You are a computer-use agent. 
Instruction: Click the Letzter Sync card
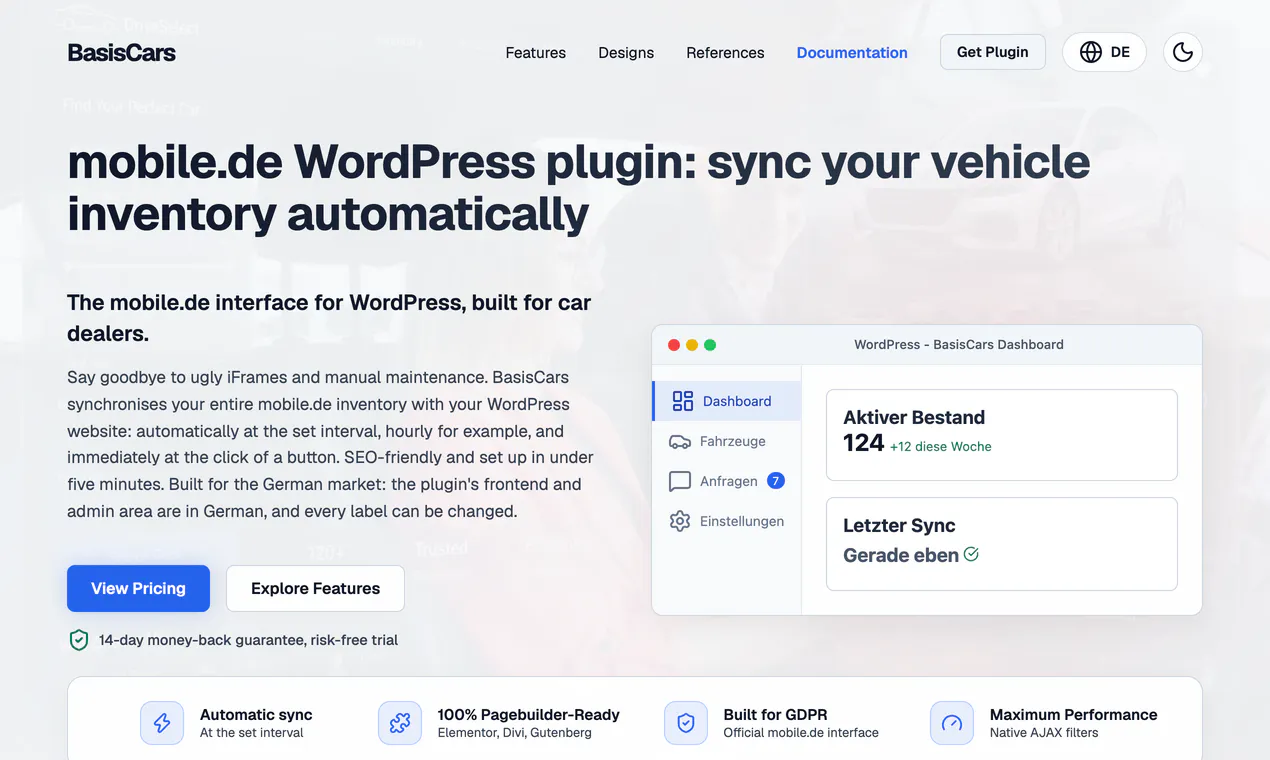click(1002, 544)
